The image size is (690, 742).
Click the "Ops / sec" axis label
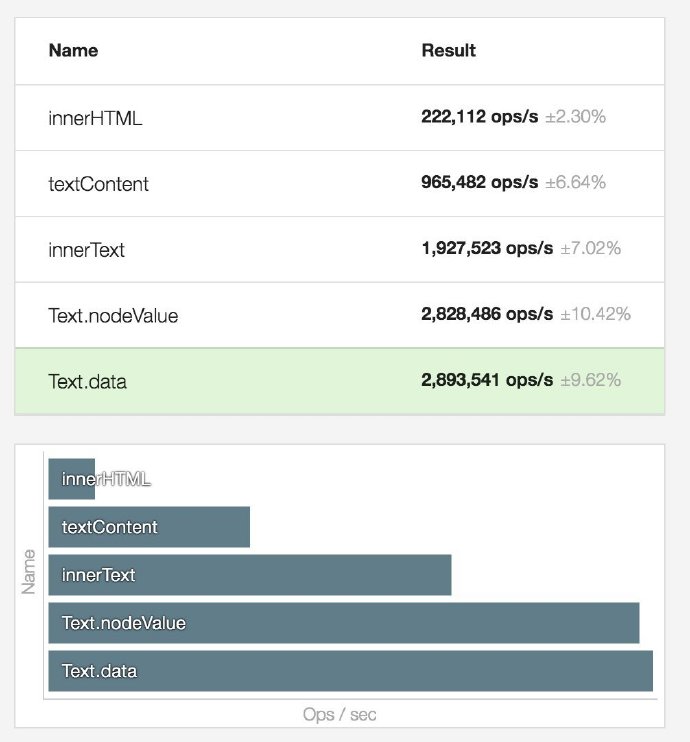tap(340, 714)
